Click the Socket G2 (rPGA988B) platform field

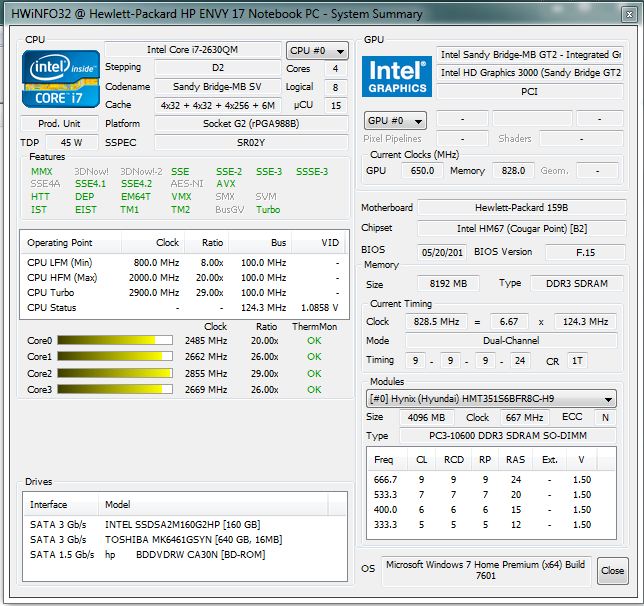[x=251, y=124]
